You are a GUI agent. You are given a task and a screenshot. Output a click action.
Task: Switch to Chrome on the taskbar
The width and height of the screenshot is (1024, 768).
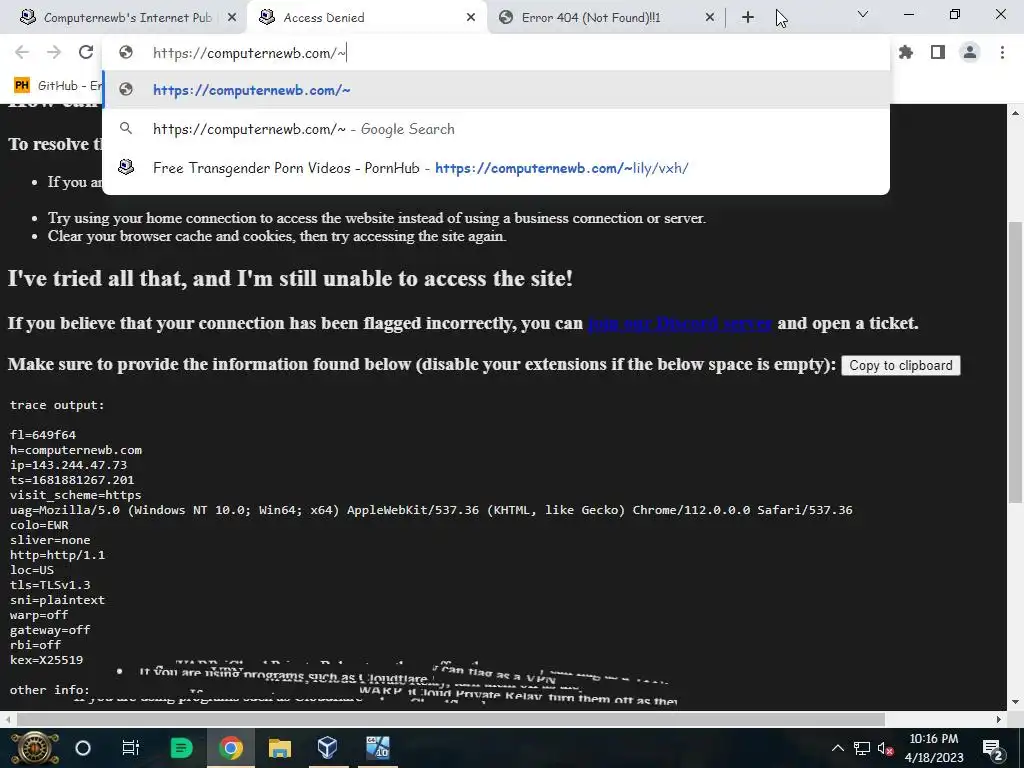[230, 748]
